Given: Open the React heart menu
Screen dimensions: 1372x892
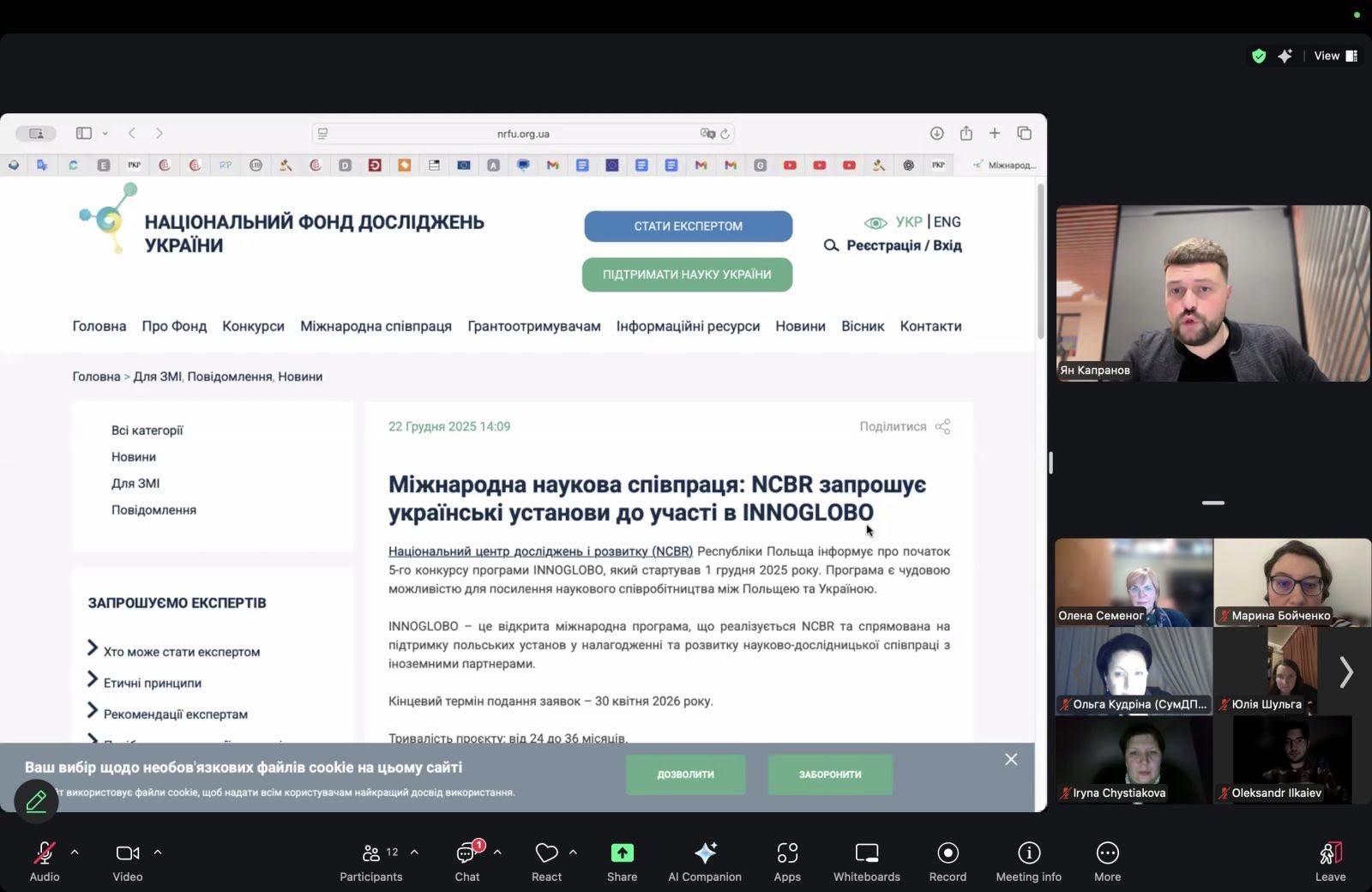Looking at the screenshot, I should coord(546,861).
